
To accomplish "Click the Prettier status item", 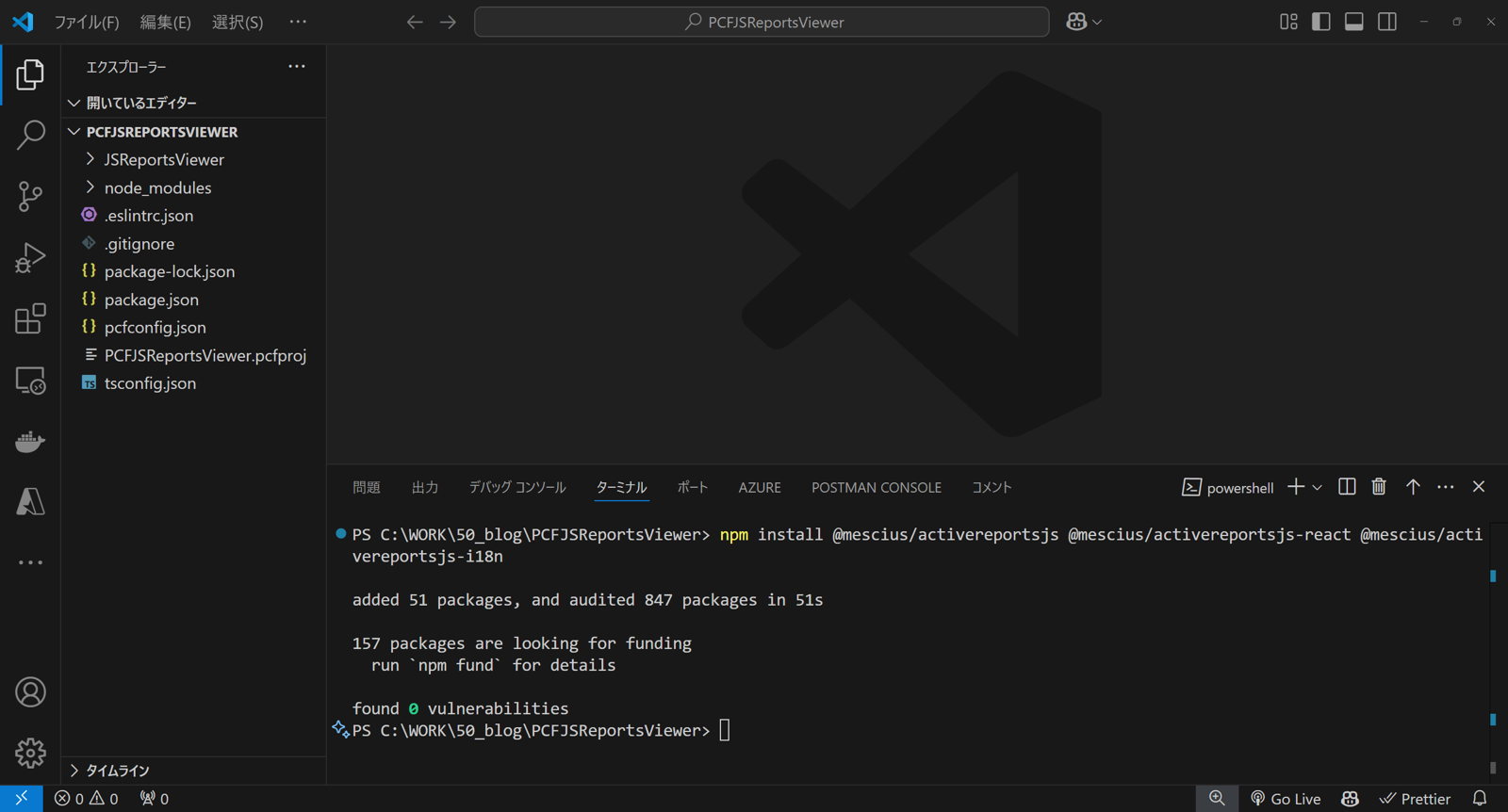I will click(1415, 799).
